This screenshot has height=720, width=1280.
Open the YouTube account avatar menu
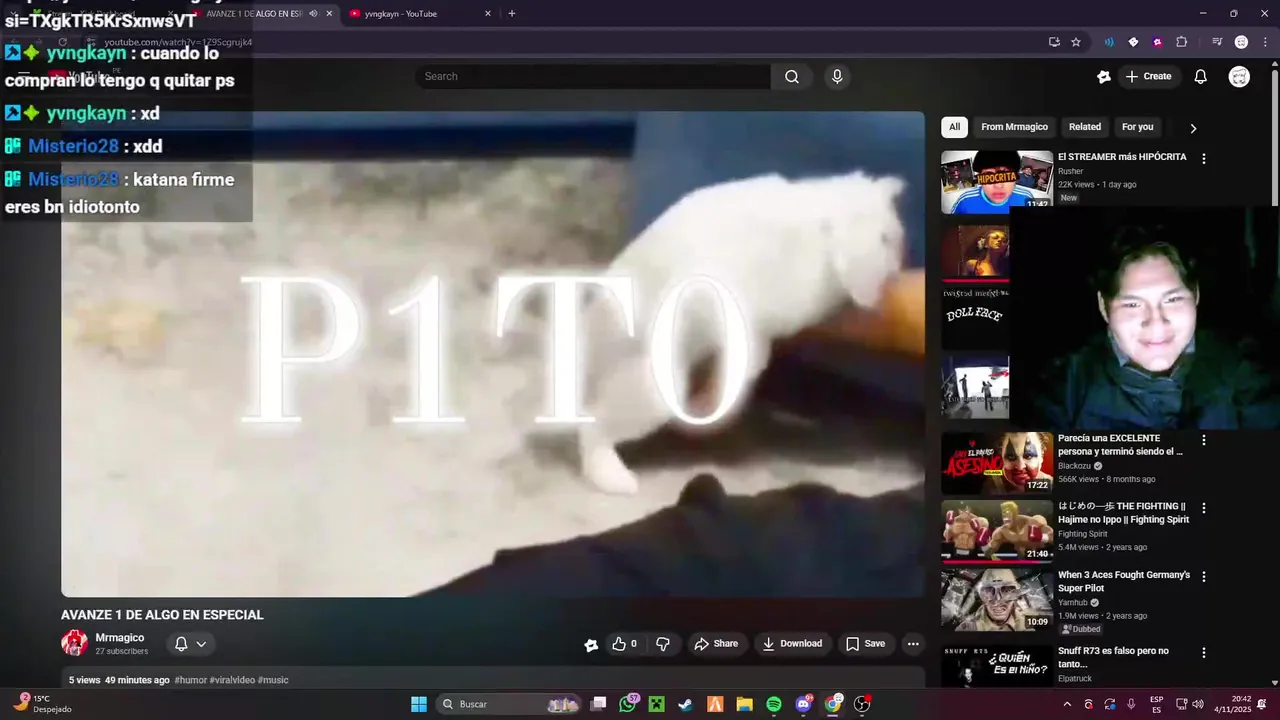tap(1239, 77)
